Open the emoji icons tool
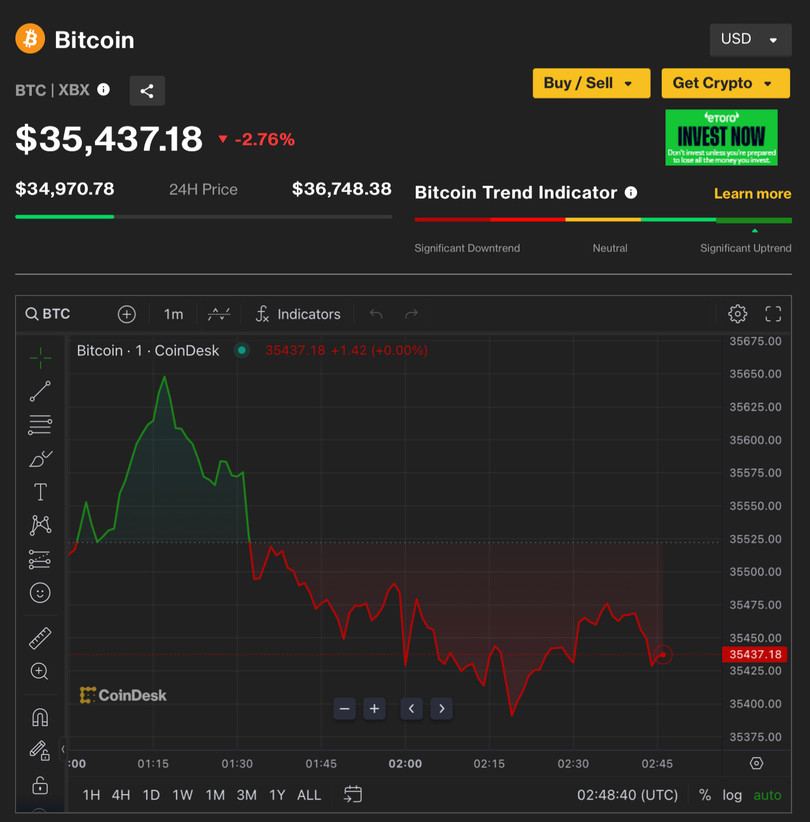810x822 pixels. [40, 593]
